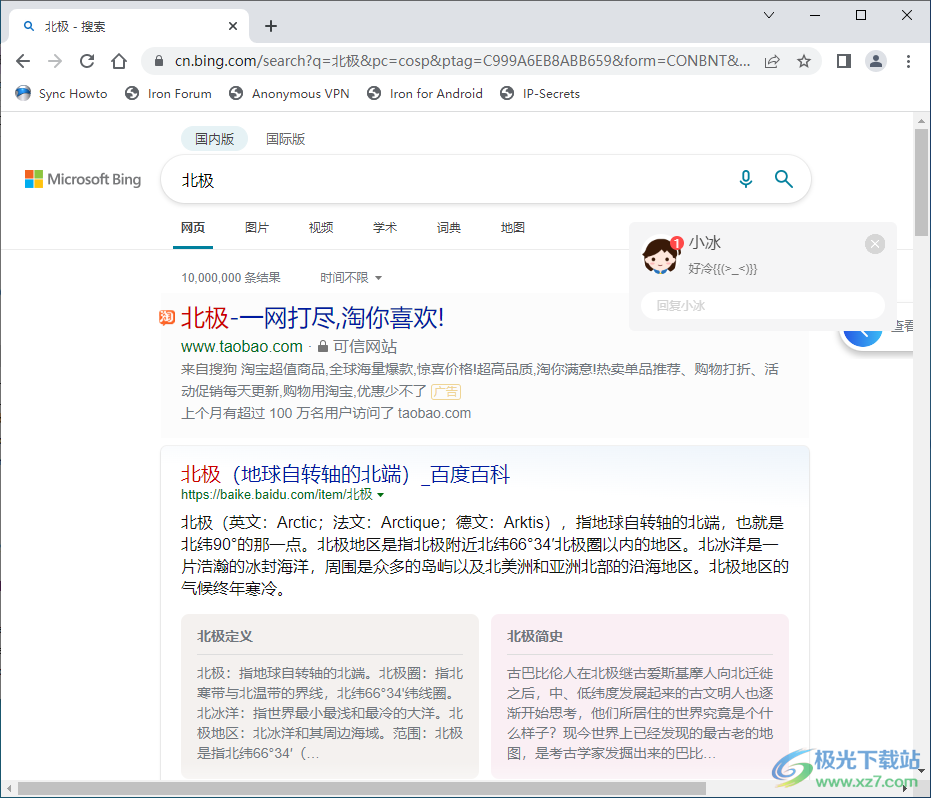The width and height of the screenshot is (931, 798).
Task: Switch to 国内版 search mode
Action: [x=214, y=139]
